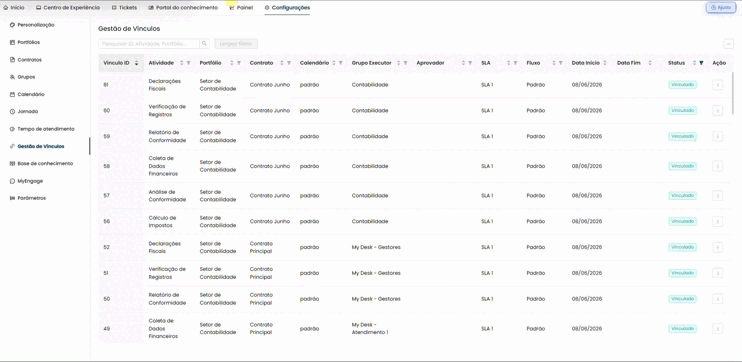
Task: Click 'Análise de Conformidade' activity cell
Action: click(168, 195)
